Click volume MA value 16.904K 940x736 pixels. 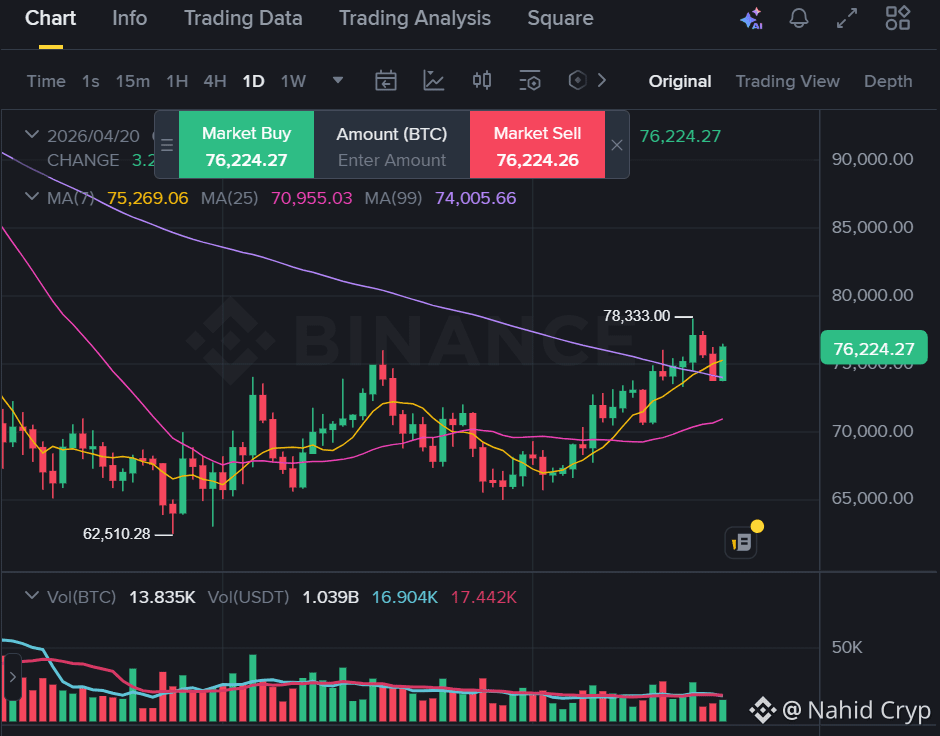405,597
